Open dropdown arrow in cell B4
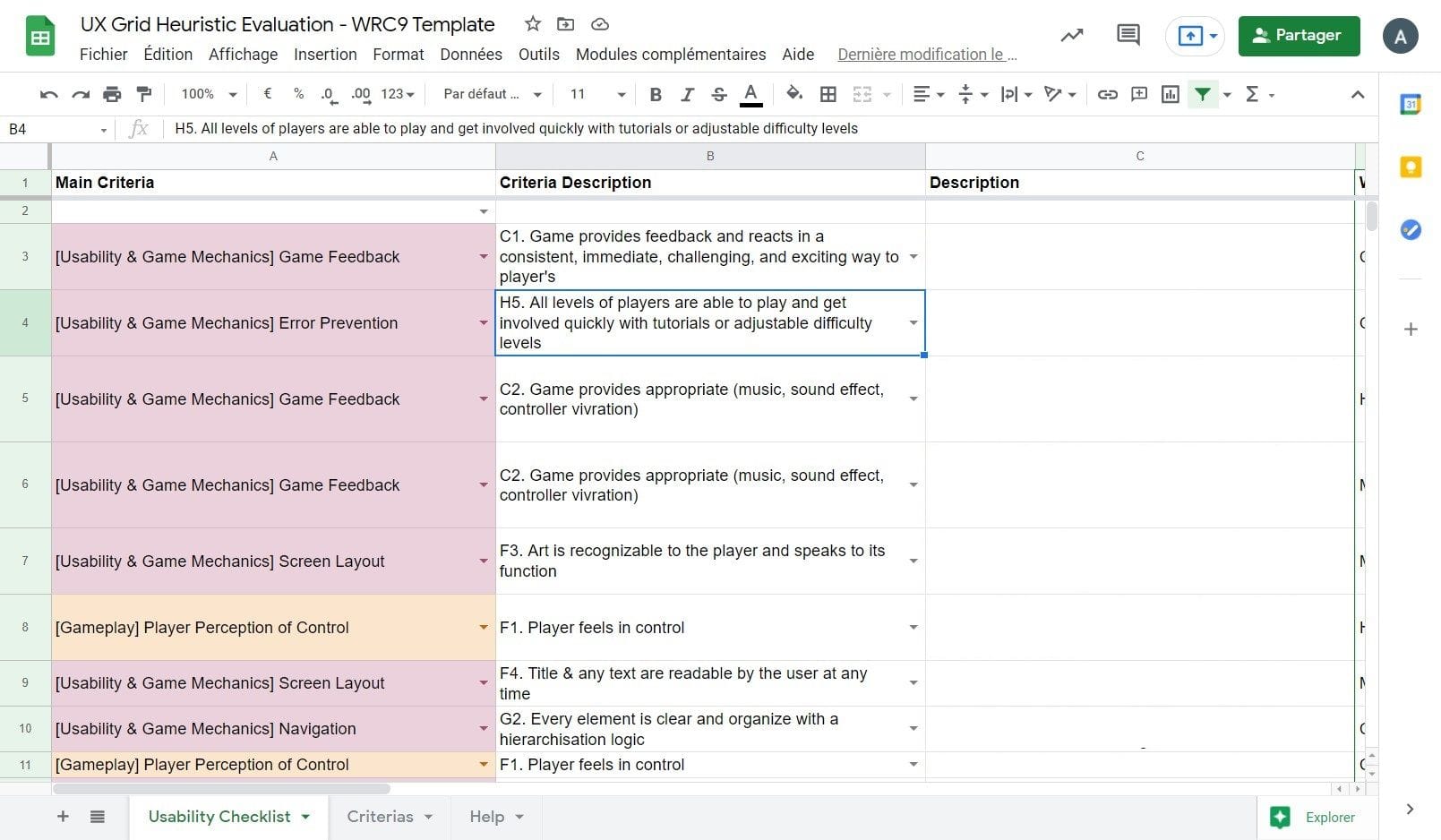The width and height of the screenshot is (1441, 840). (913, 322)
